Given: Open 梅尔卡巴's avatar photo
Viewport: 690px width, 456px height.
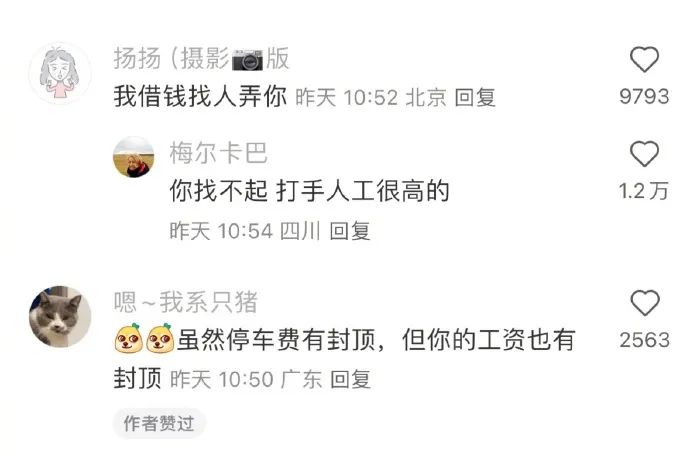Looking at the screenshot, I should [134, 157].
